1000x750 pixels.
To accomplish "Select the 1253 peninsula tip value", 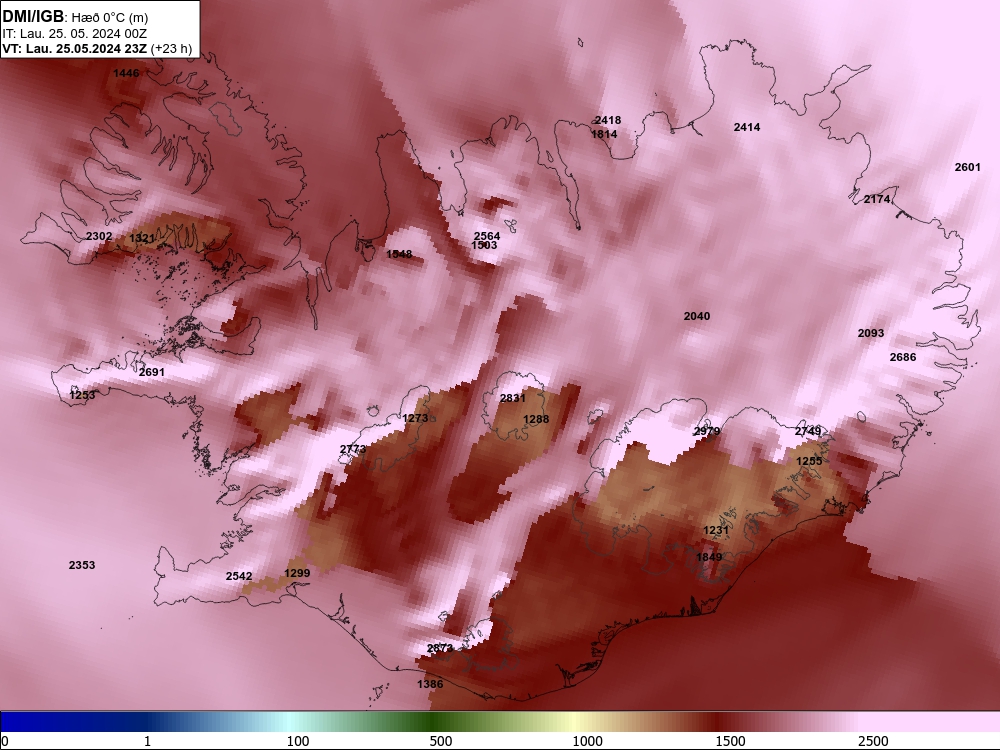I will (82, 395).
